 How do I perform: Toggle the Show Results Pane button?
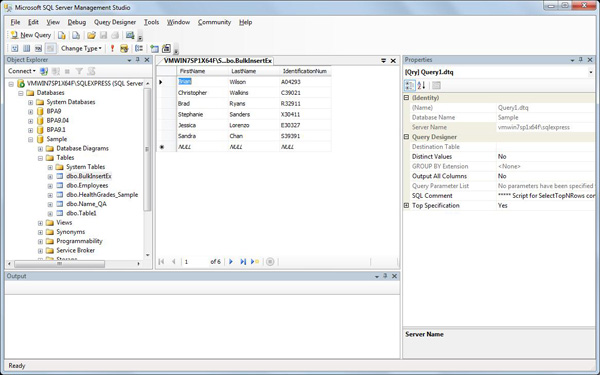pos(51,49)
